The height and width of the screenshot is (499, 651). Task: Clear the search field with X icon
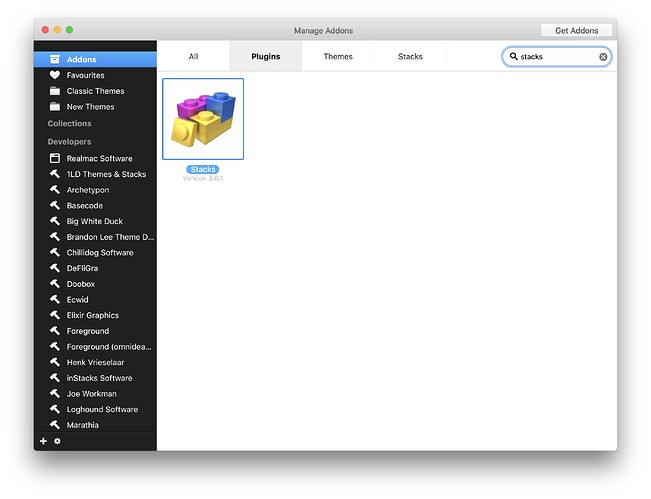(x=603, y=57)
